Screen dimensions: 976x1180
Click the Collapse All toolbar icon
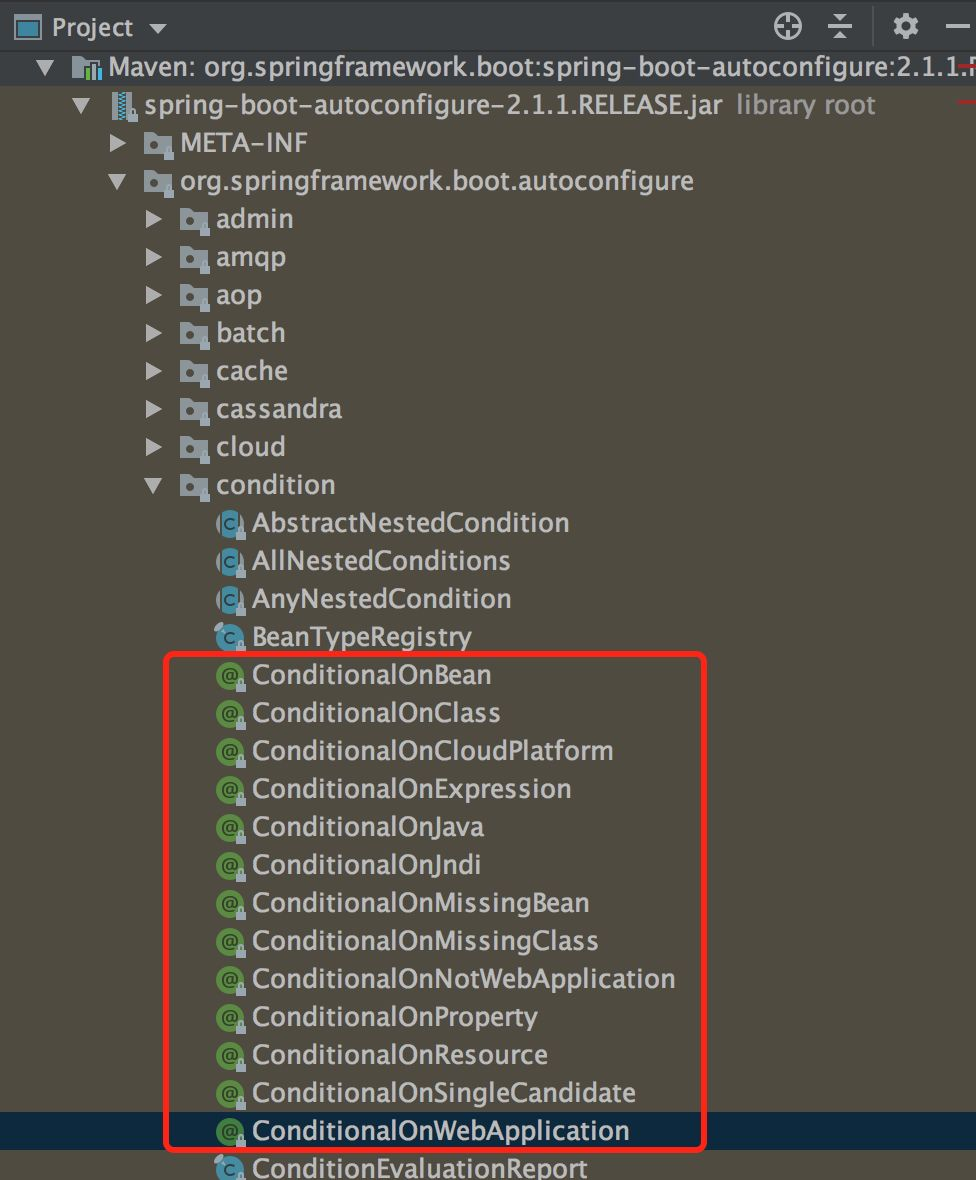click(x=840, y=26)
